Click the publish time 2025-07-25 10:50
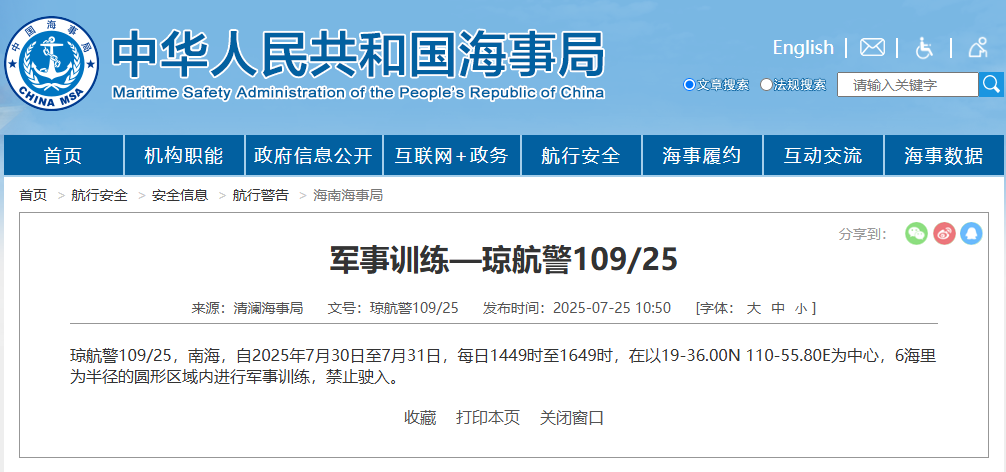The width and height of the screenshot is (1006, 472). 612,308
